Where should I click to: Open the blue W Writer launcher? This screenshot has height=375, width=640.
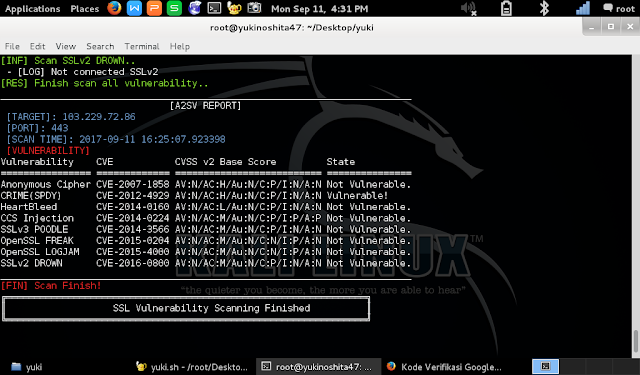point(134,8)
